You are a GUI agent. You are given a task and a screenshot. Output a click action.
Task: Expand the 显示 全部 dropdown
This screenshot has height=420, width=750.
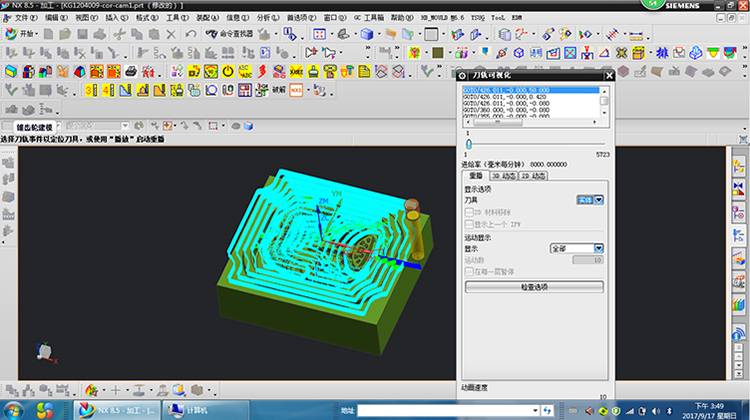point(598,247)
